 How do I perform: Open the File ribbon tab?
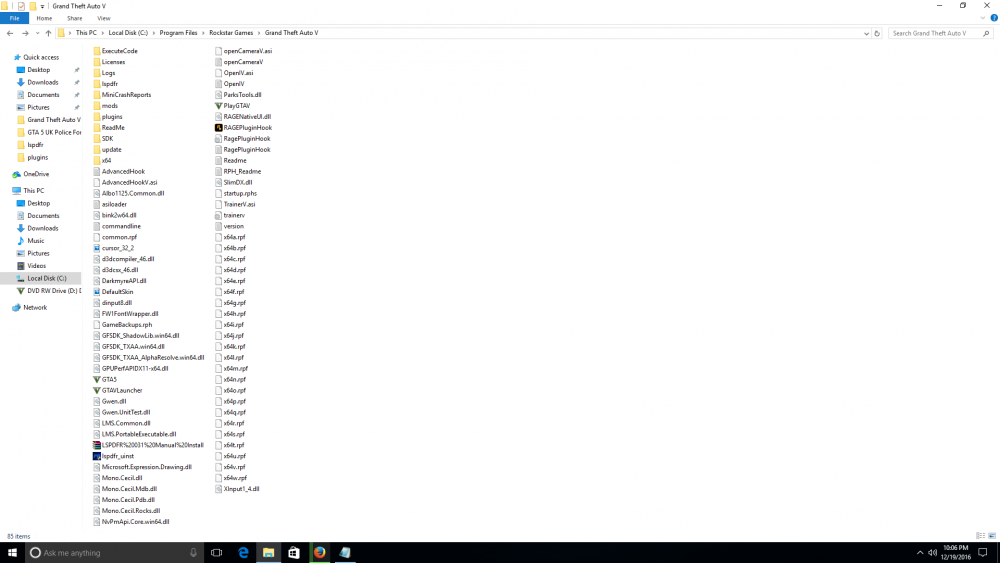[14, 18]
